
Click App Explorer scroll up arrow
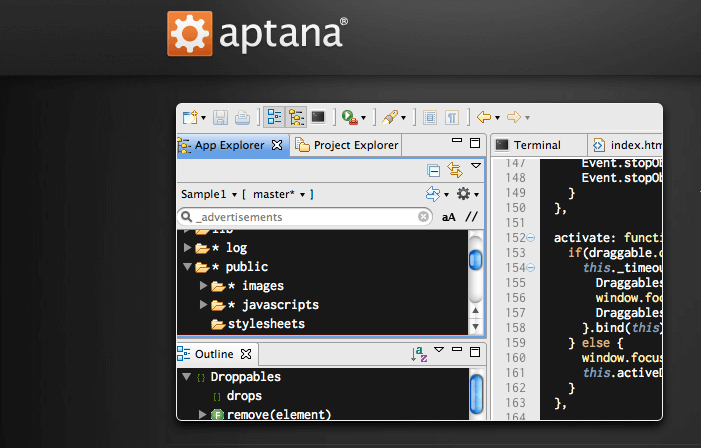(476, 310)
